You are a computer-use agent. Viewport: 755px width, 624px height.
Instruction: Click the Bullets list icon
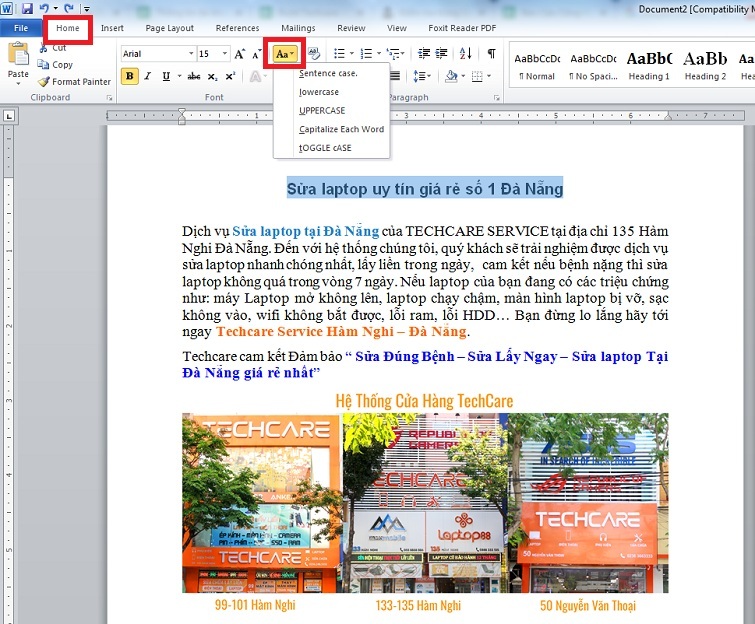tap(339, 53)
